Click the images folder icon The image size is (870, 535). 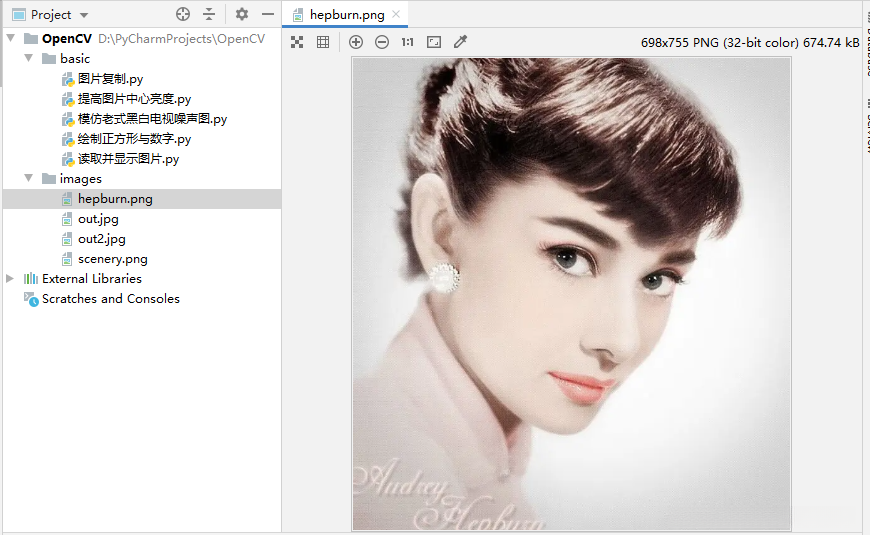pyautogui.click(x=49, y=178)
